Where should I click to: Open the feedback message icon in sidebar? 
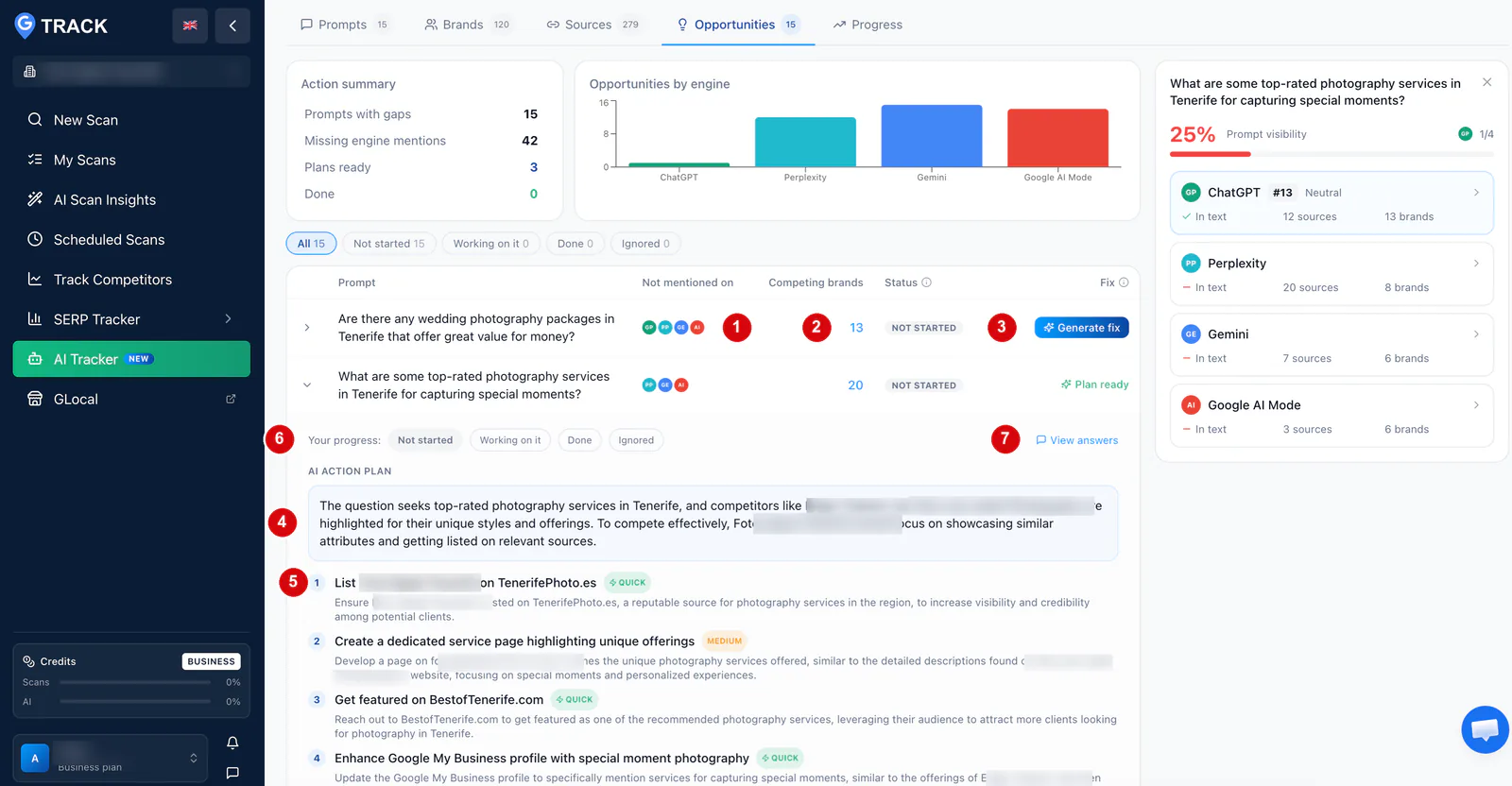tap(232, 773)
